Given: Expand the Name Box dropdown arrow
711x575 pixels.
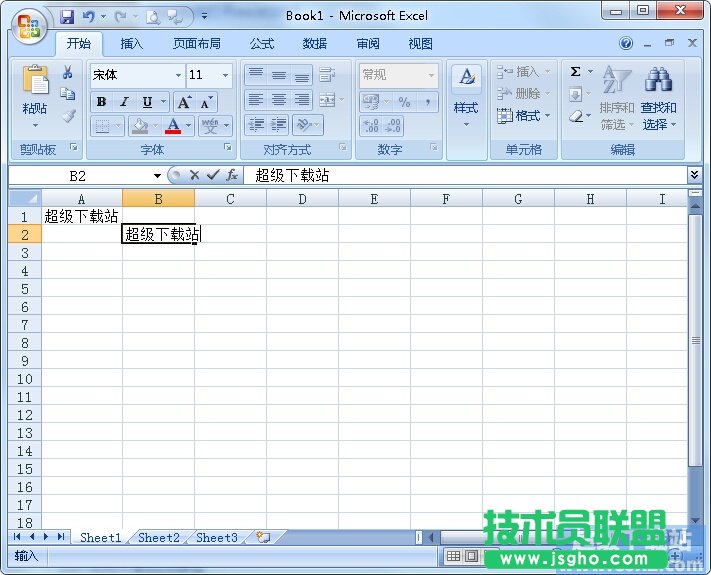Looking at the screenshot, I should click(157, 175).
